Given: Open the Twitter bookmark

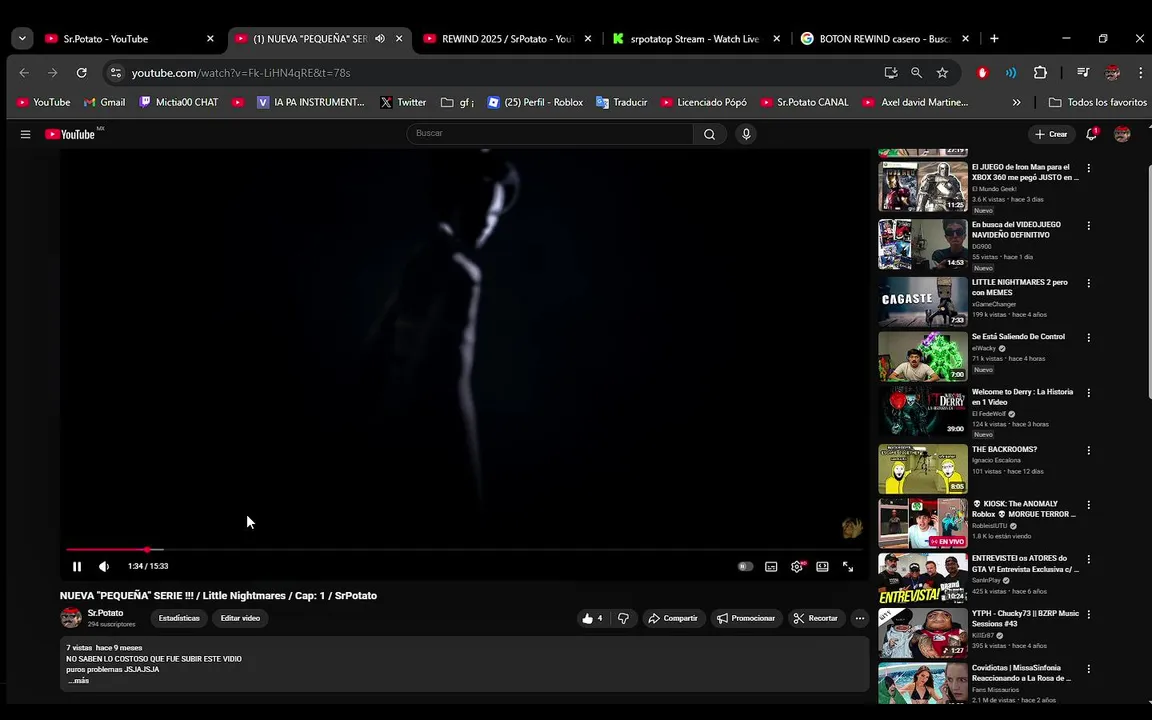Looking at the screenshot, I should [403, 103].
